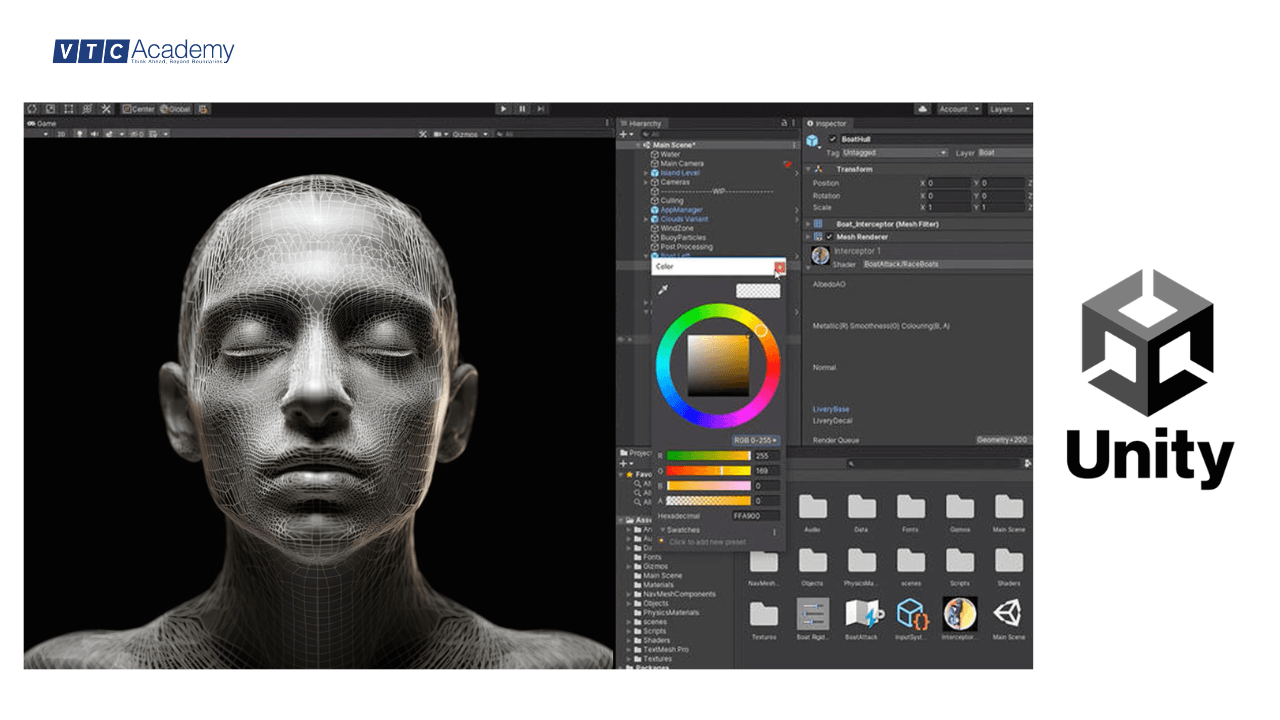Viewport: 1280px width, 720px height.
Task: Click the Gizmos toggle in the Game view toolbar
Action: [466, 133]
